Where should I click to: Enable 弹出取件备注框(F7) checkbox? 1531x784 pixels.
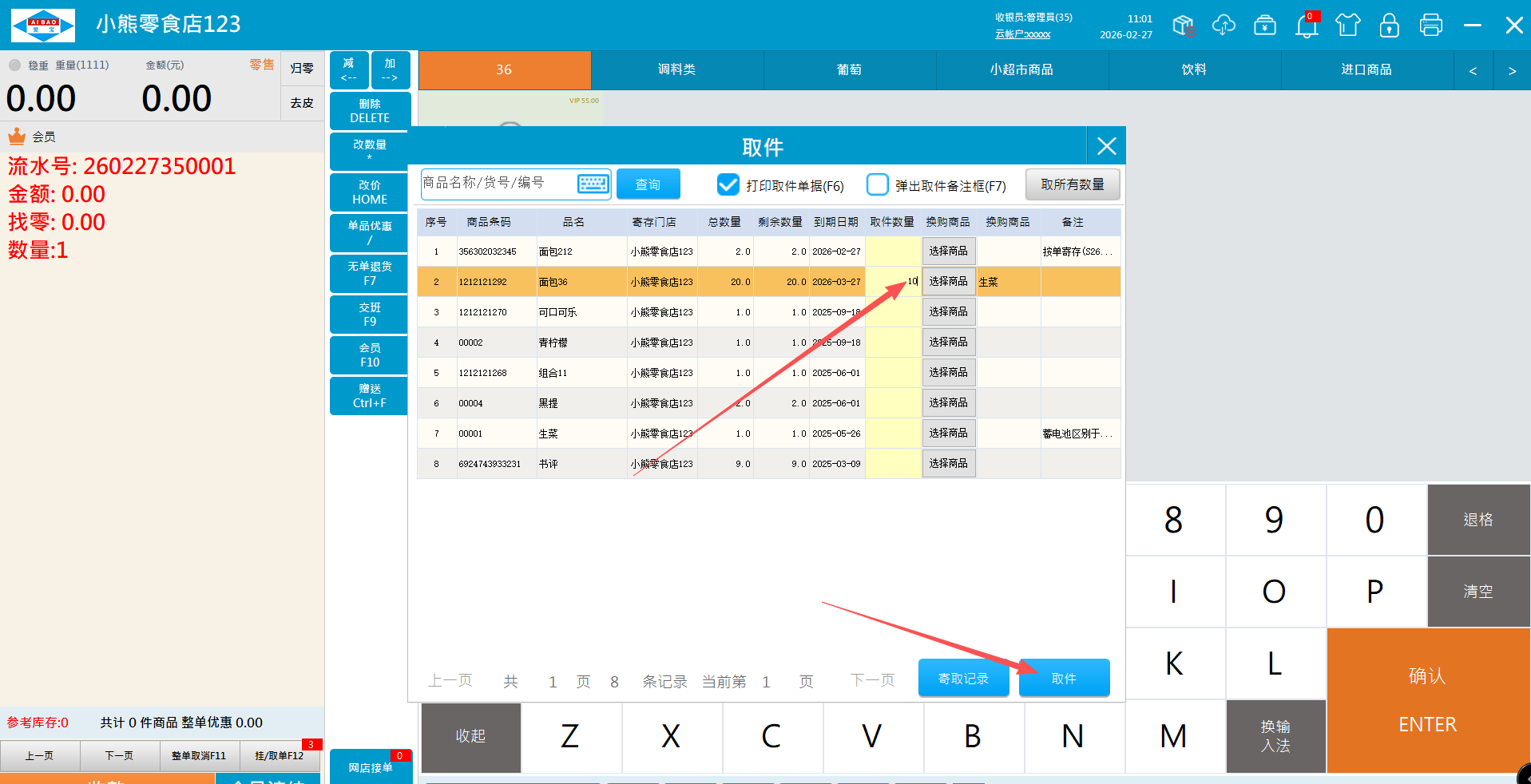[877, 185]
